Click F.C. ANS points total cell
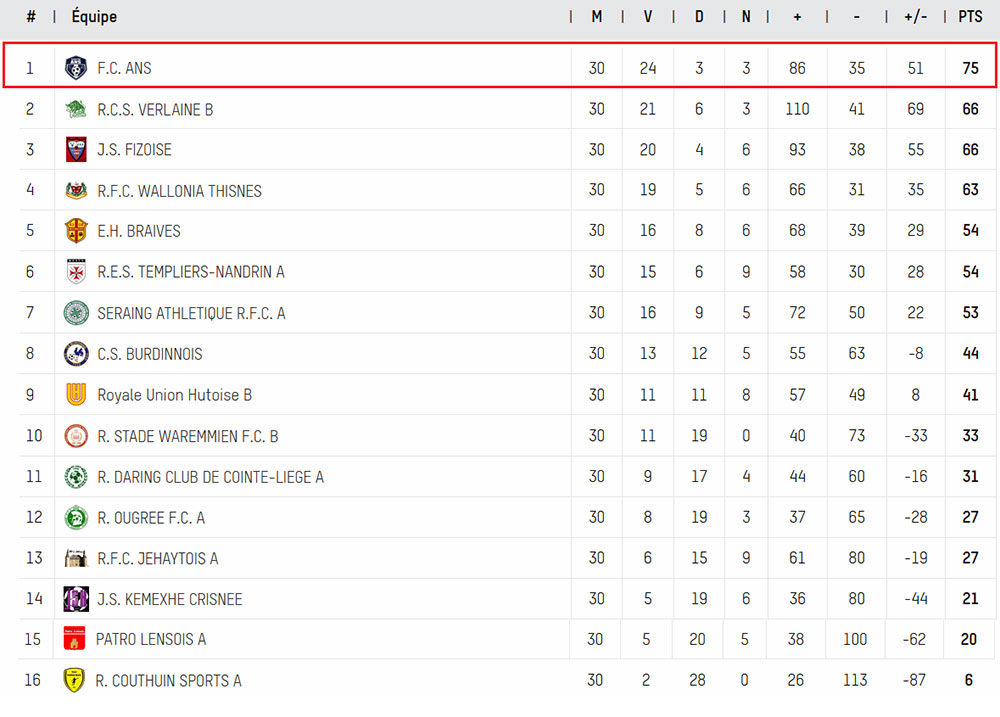Screen dimensions: 1000x717 (970, 68)
